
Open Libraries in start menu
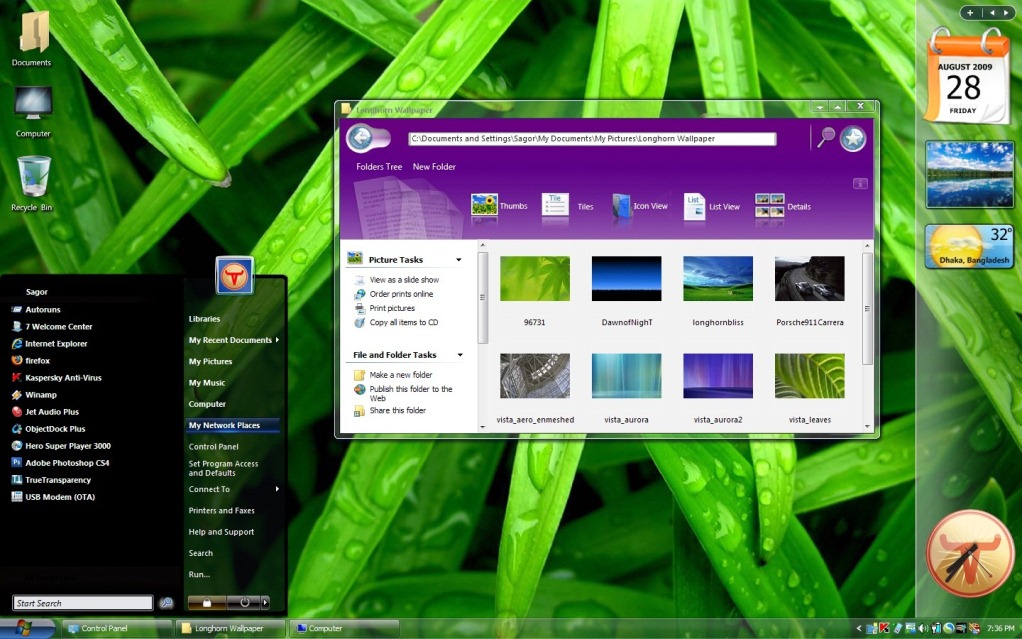tap(204, 319)
